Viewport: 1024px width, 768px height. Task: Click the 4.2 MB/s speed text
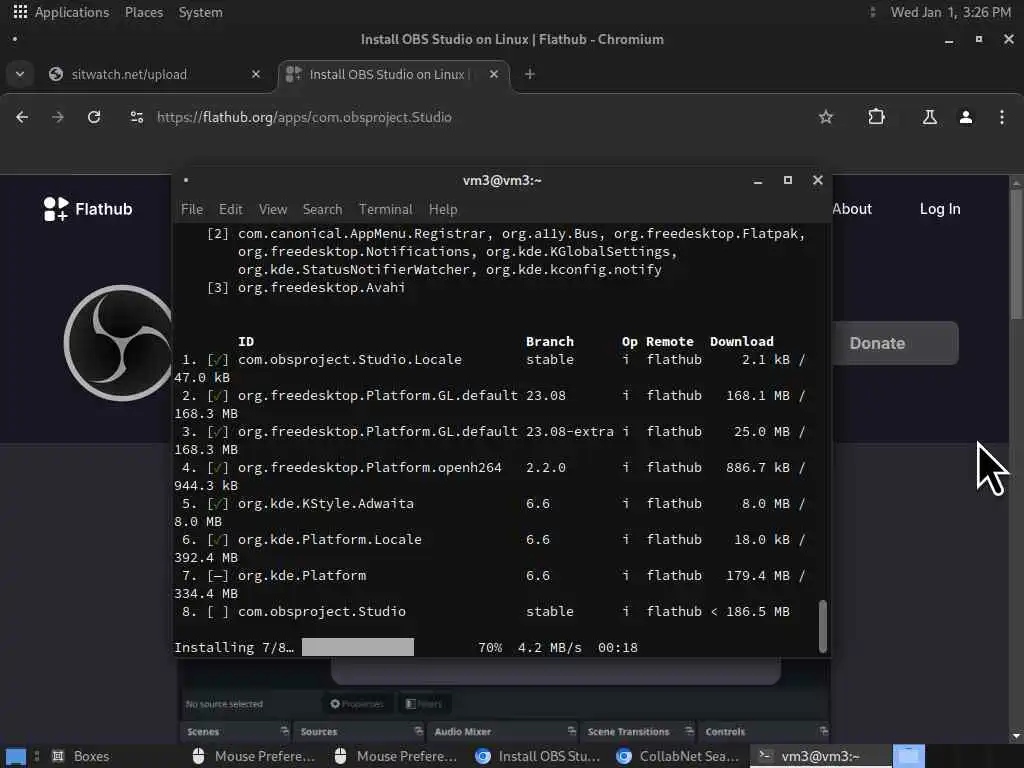tap(550, 647)
